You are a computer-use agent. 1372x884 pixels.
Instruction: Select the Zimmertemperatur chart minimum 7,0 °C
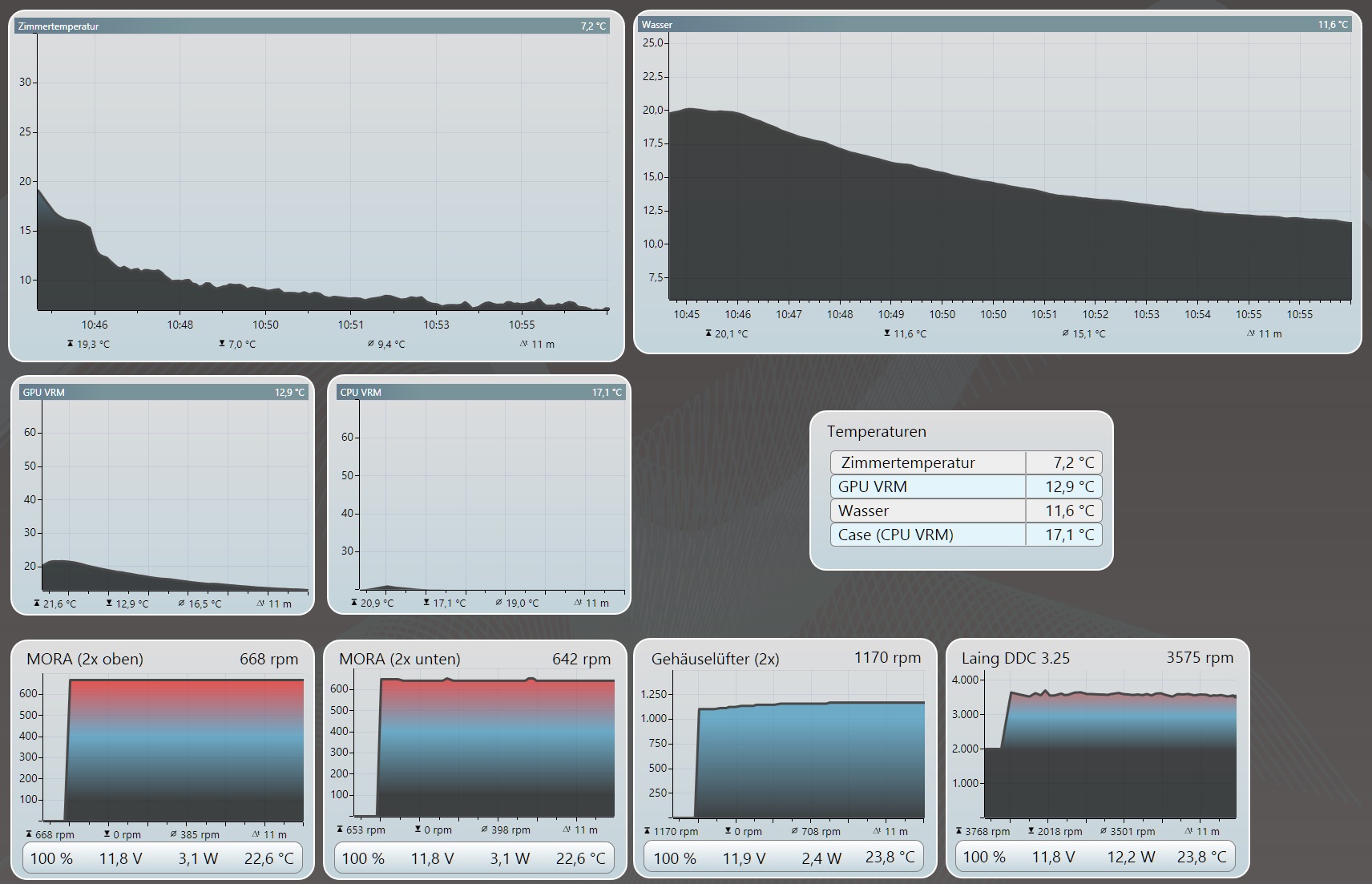click(242, 345)
